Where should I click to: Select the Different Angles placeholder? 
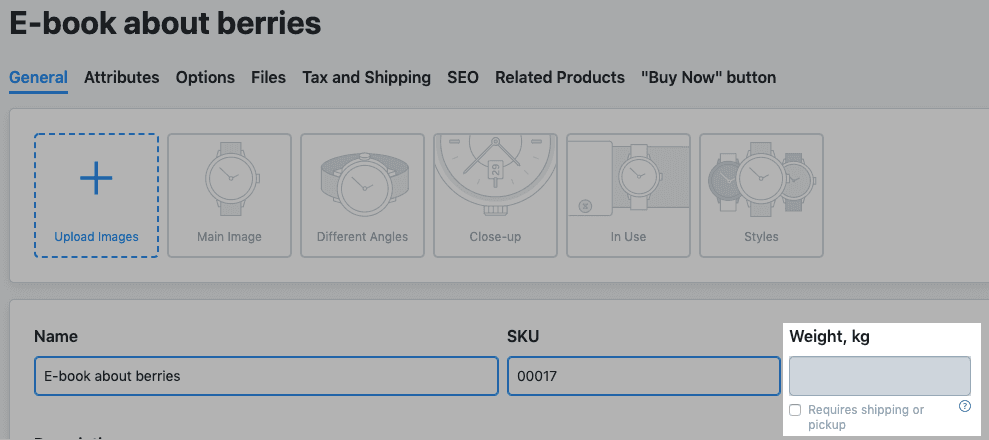362,195
